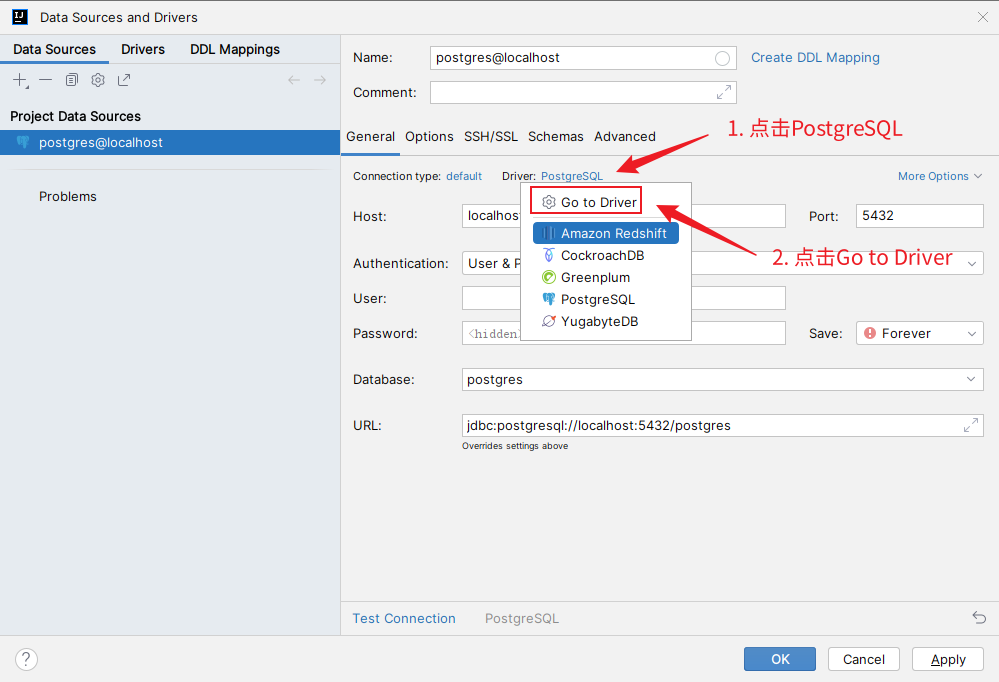This screenshot has height=682, width=999.
Task: Click the color circle in Name field
Action: tap(722, 58)
